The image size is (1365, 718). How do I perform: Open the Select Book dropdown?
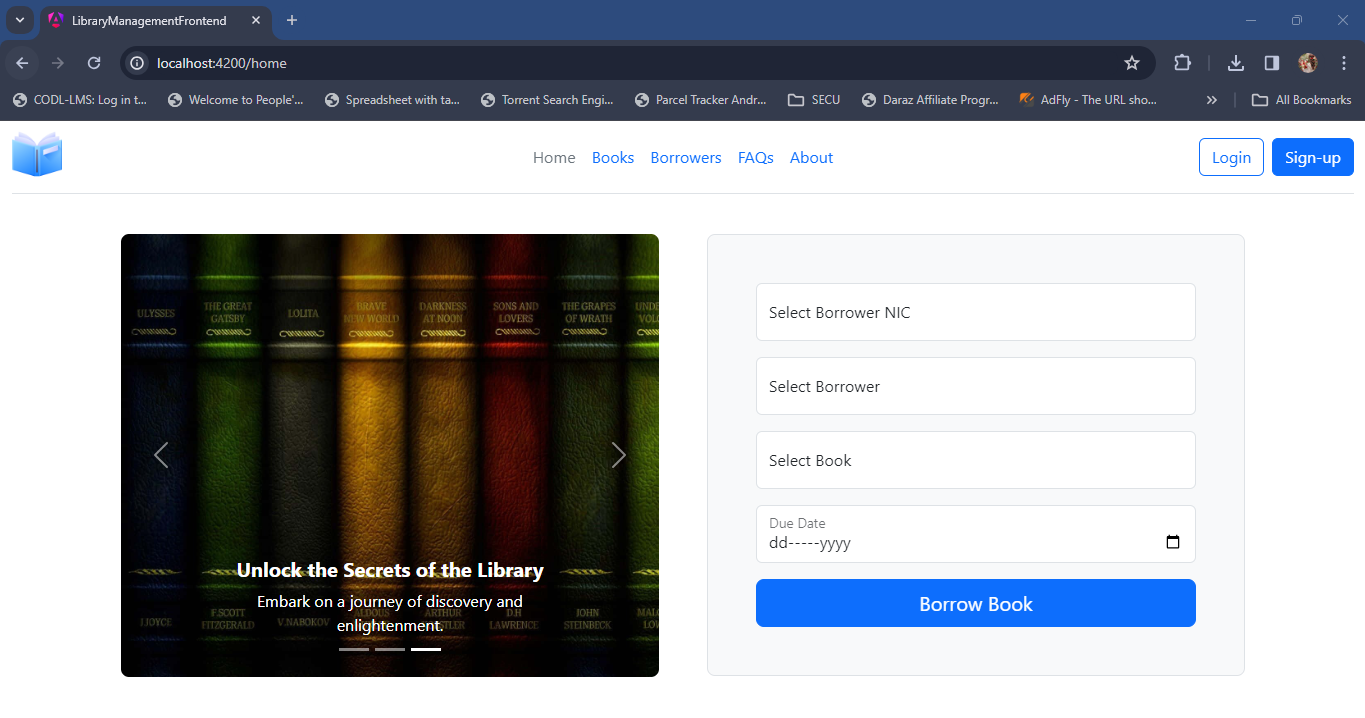coord(975,460)
